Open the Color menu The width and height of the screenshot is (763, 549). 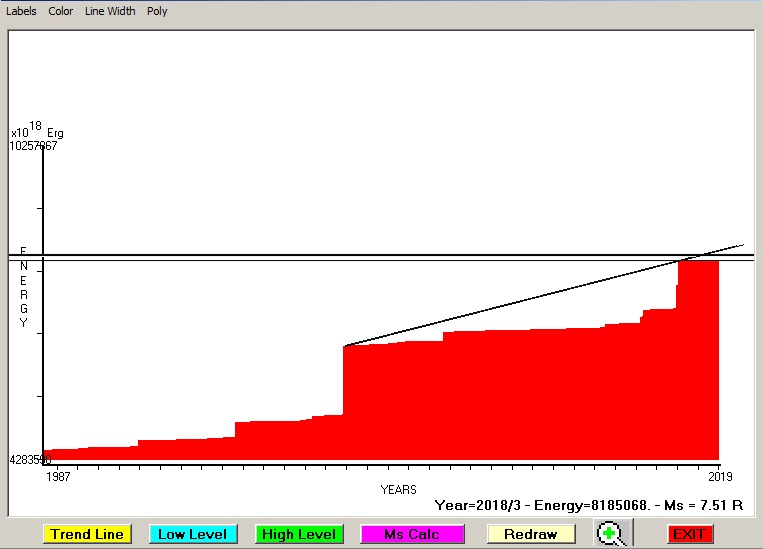click(61, 11)
